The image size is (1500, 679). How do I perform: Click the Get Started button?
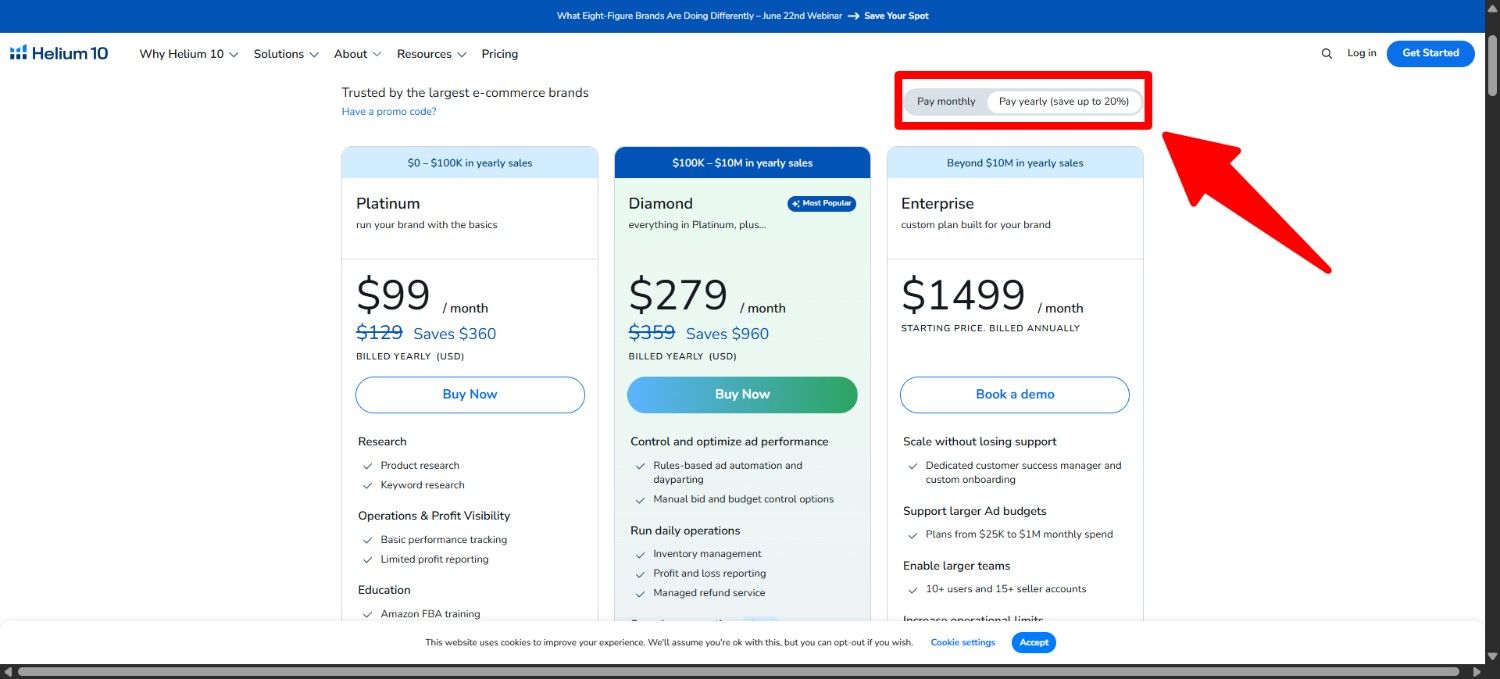pyautogui.click(x=1430, y=53)
